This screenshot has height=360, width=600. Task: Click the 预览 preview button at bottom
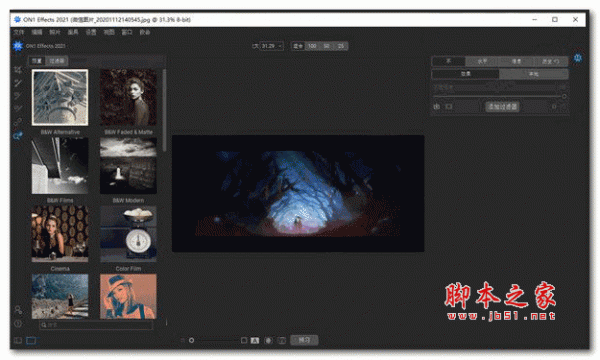[x=304, y=340]
